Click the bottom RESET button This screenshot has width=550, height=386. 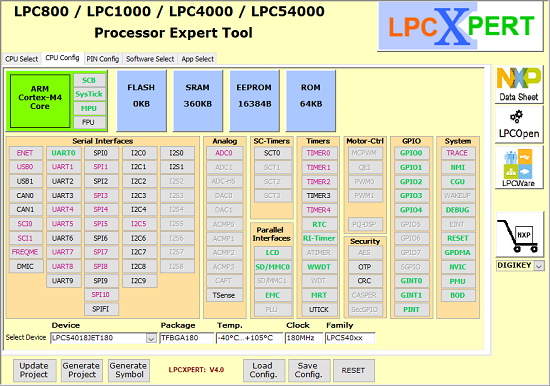coord(354,370)
